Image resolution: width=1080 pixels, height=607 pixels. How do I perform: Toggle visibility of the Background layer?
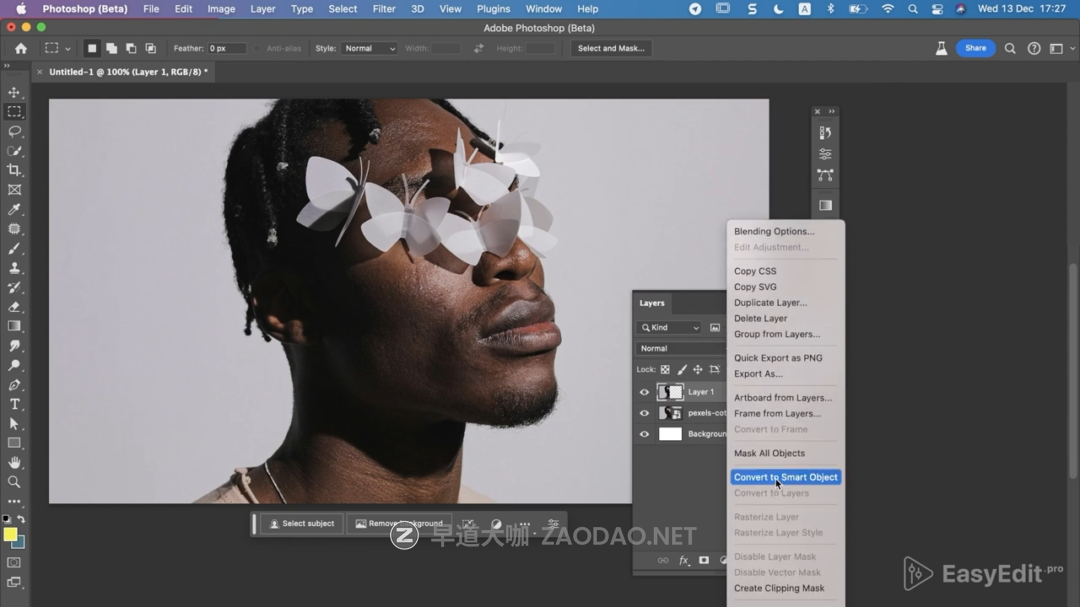point(644,434)
